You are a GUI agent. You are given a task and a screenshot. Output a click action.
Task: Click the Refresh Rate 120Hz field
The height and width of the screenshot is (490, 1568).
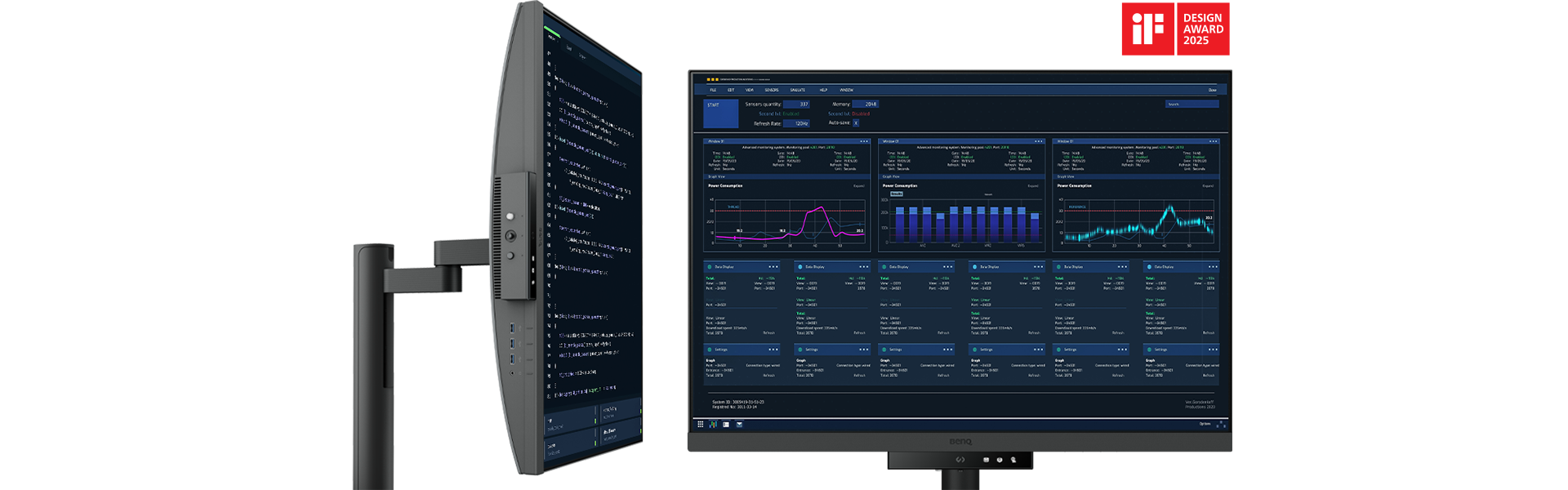tap(797, 123)
